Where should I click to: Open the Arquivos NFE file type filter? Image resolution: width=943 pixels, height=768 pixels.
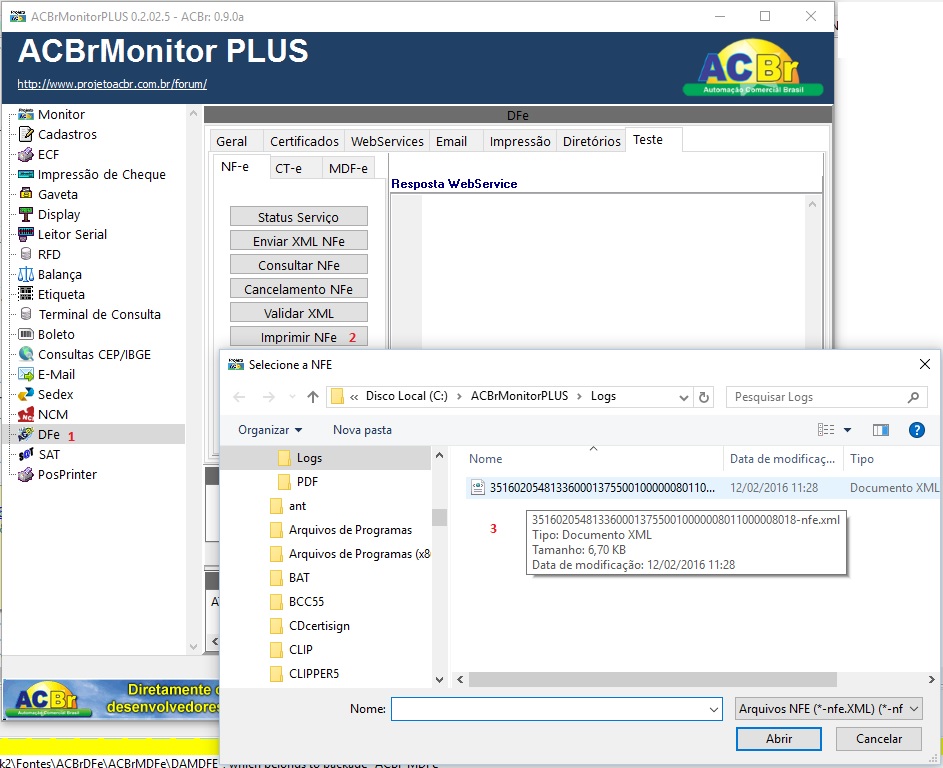click(828, 709)
